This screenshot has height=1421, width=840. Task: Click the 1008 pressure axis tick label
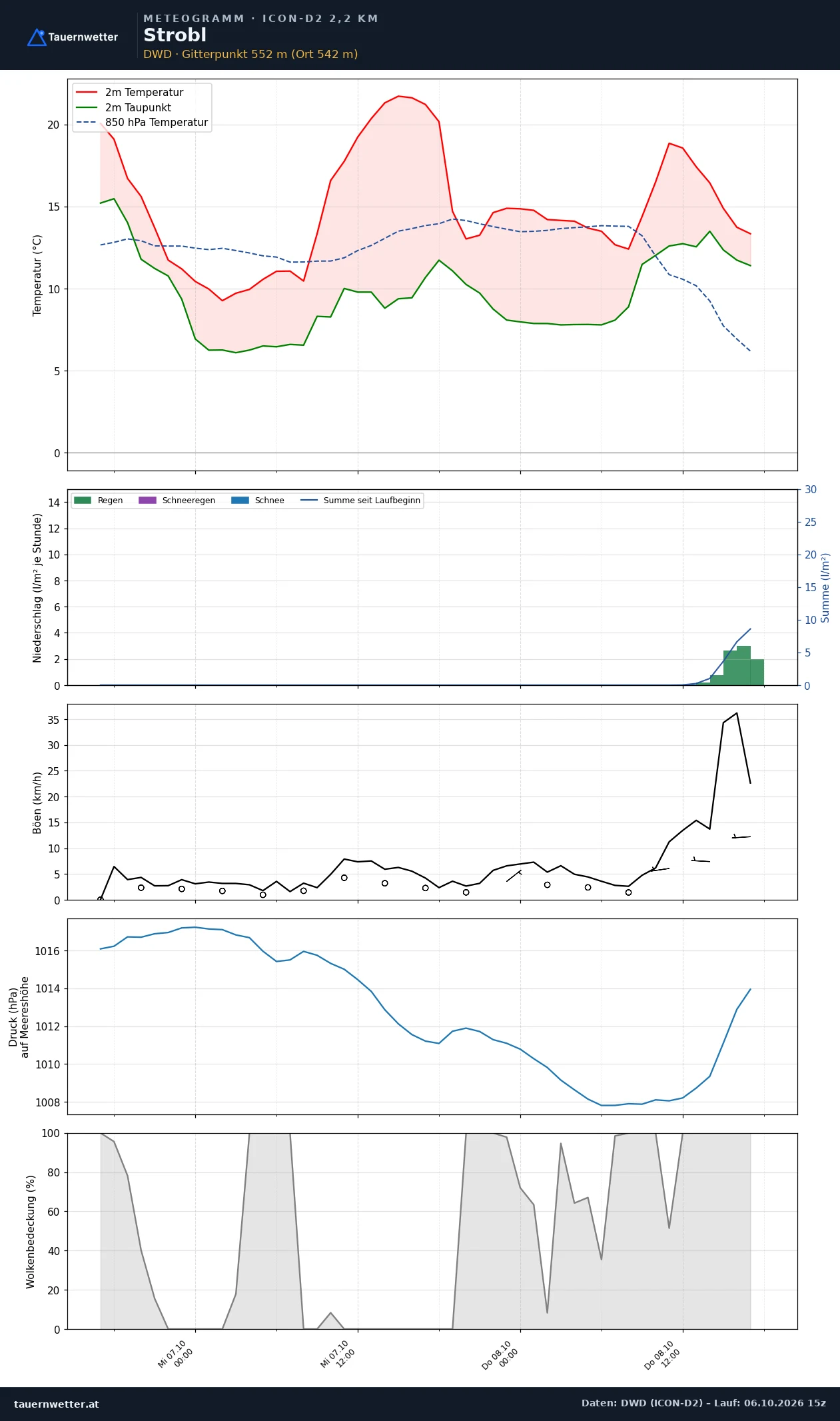(47, 1102)
